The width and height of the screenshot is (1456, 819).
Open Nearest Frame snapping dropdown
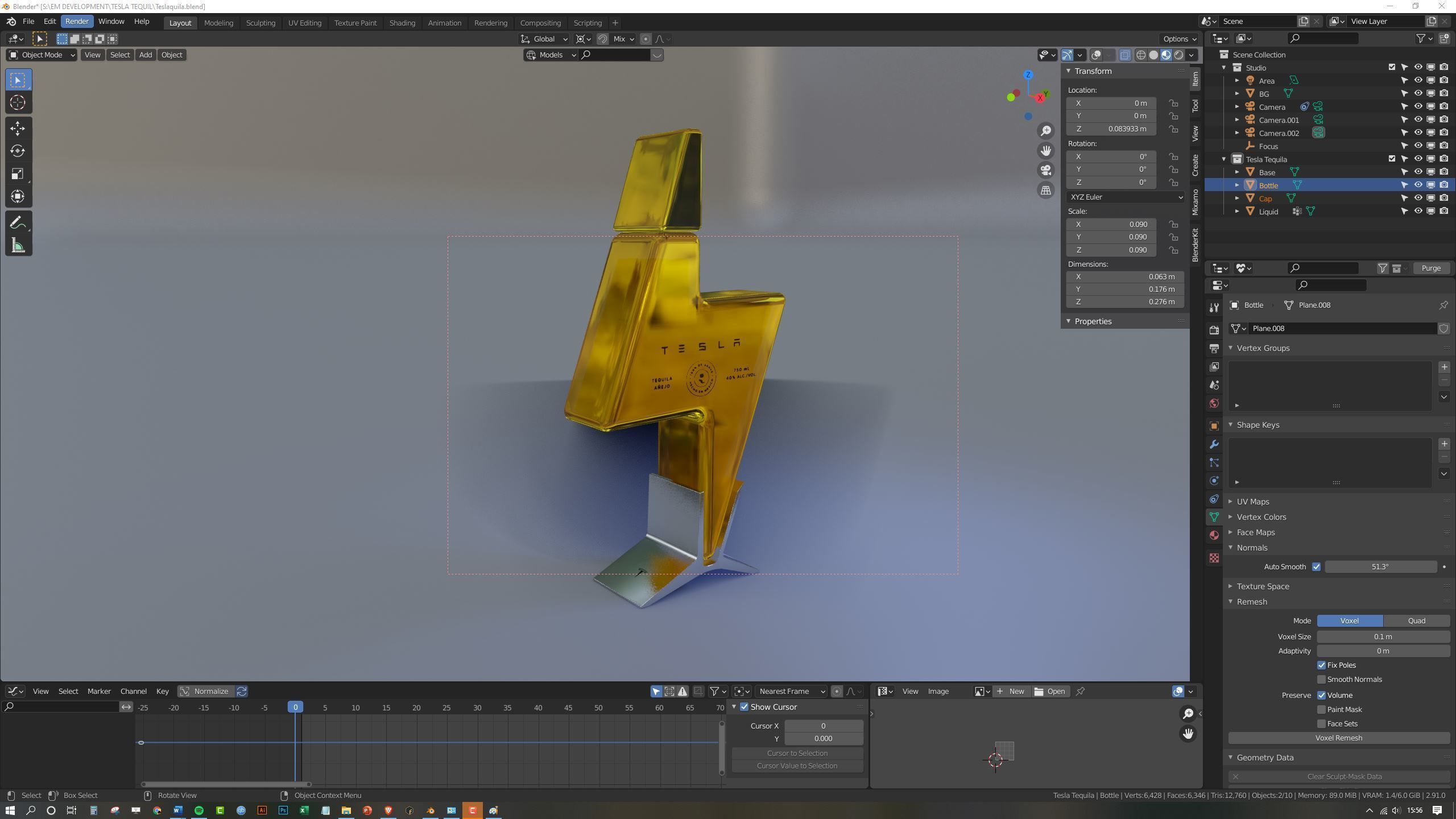[x=792, y=692]
